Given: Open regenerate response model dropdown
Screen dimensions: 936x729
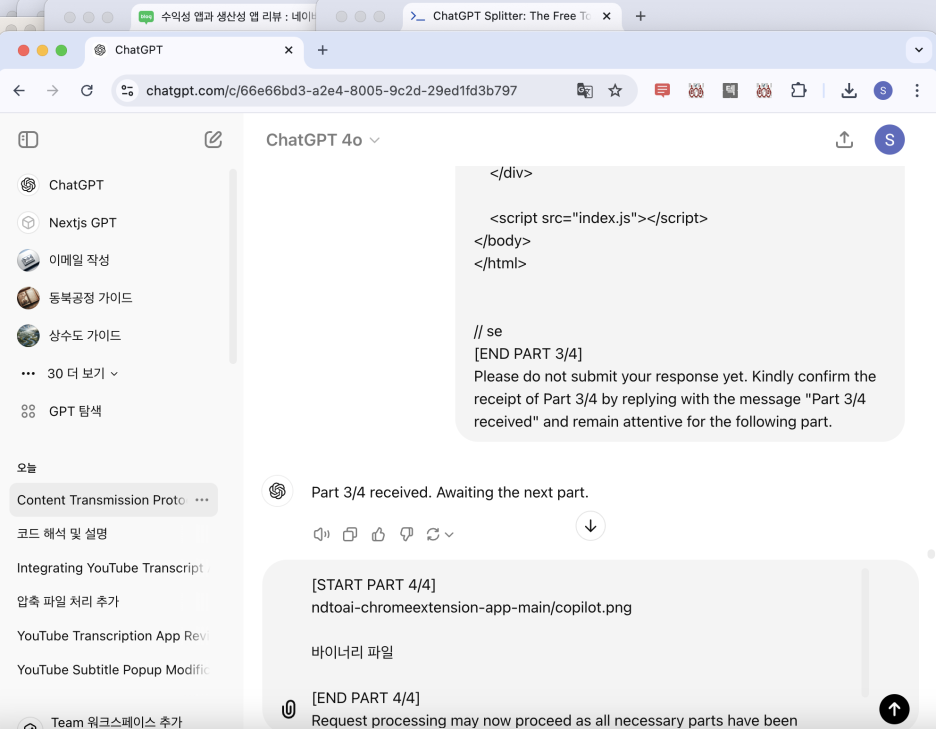Looking at the screenshot, I should [x=440, y=534].
